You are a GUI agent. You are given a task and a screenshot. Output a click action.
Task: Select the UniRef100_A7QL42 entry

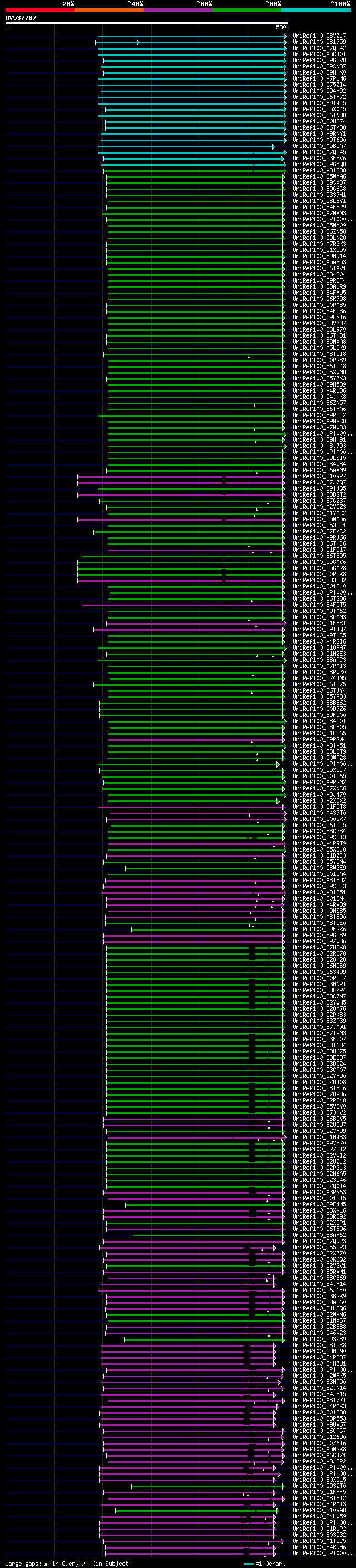(x=319, y=48)
